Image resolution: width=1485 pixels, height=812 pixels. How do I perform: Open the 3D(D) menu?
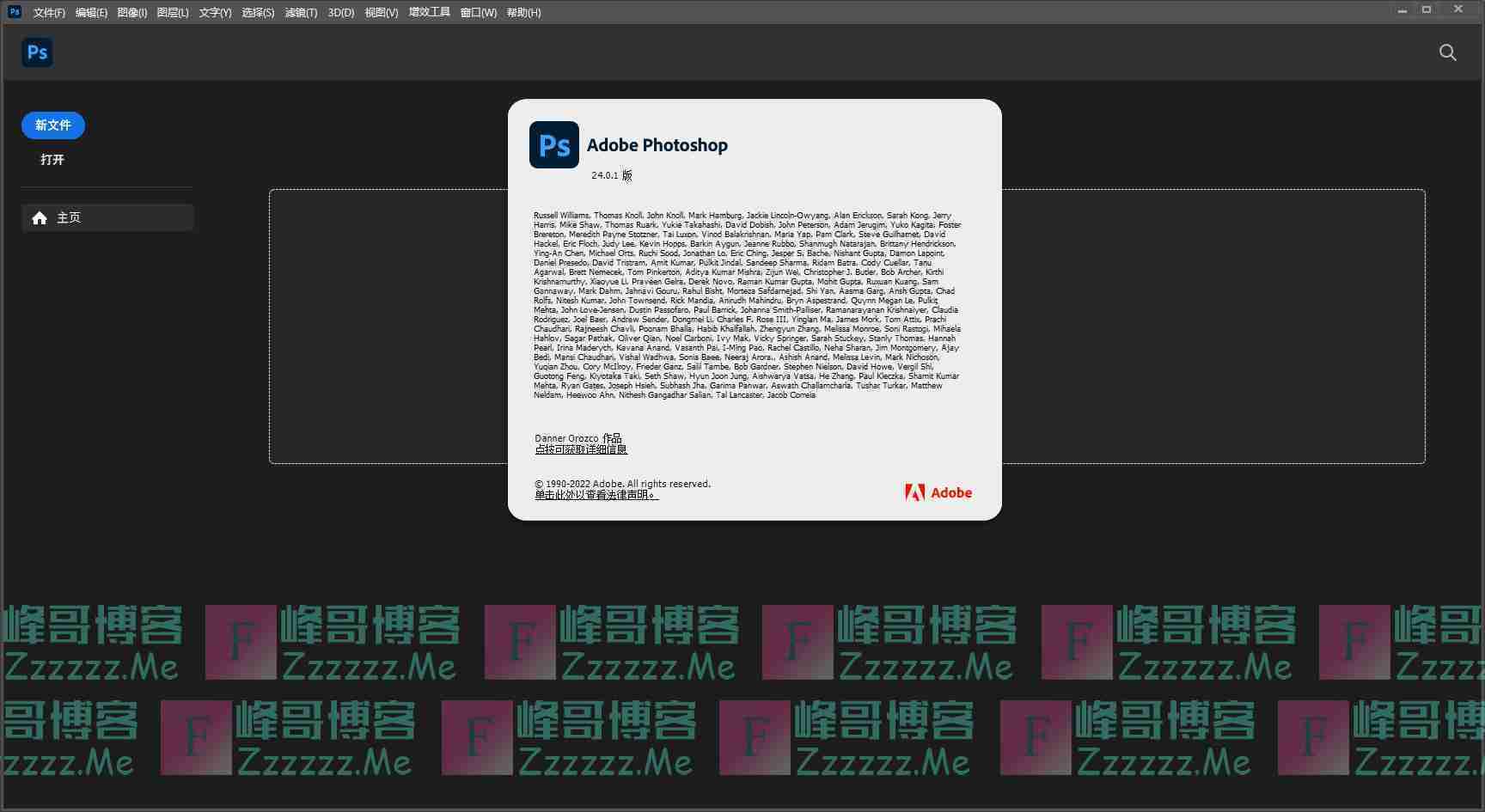point(341,13)
